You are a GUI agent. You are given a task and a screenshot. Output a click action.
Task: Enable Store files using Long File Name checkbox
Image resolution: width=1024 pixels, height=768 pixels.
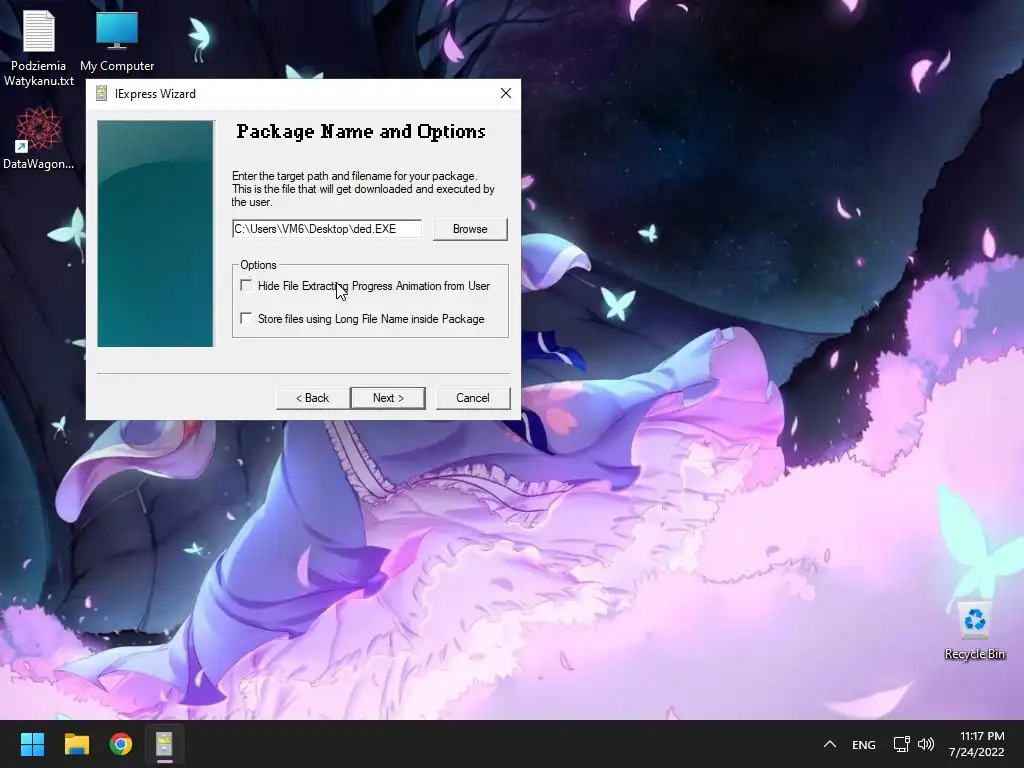(246, 318)
